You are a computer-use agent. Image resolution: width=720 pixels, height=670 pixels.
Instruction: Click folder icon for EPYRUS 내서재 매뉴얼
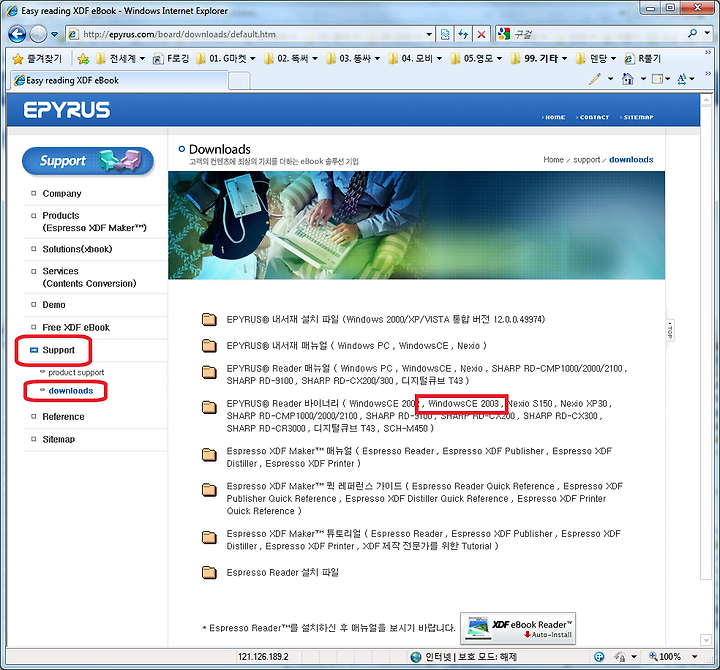pos(209,345)
